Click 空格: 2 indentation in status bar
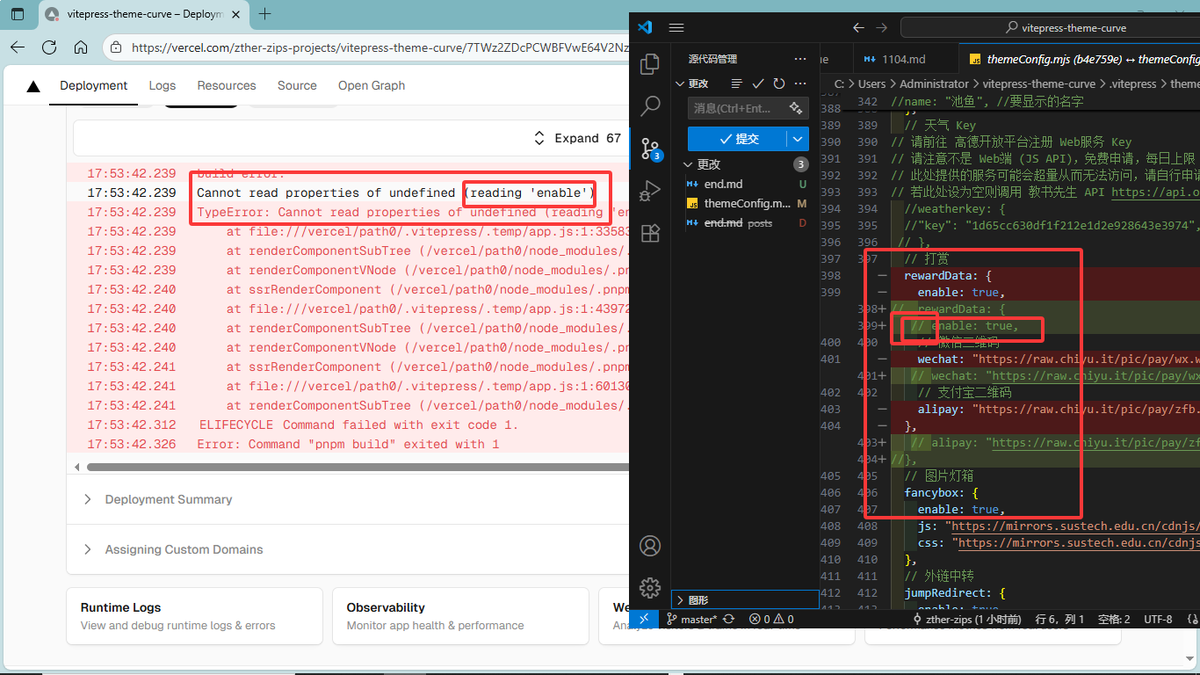The height and width of the screenshot is (675, 1200). 1113,619
